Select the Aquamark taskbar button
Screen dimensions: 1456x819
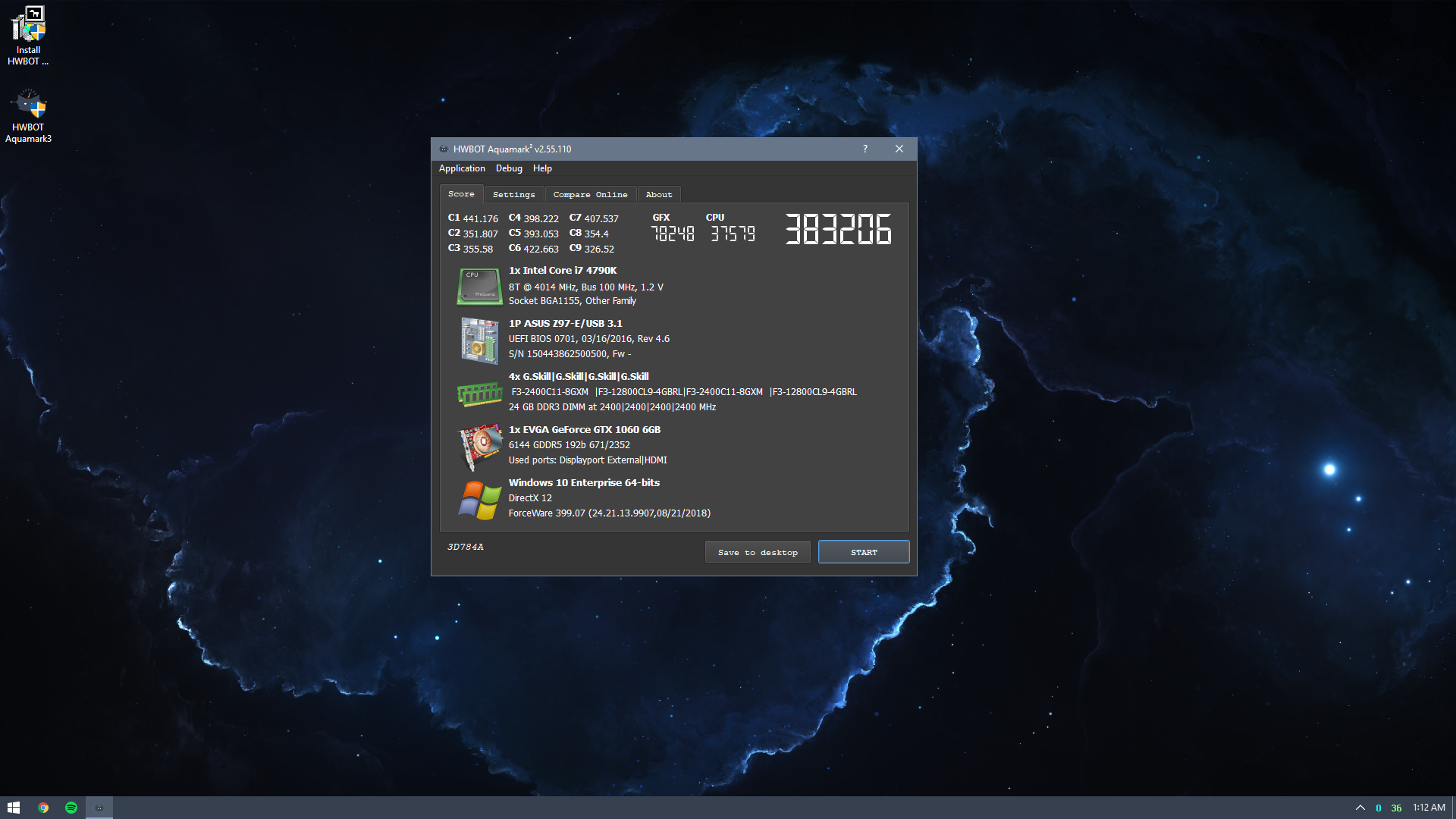[x=99, y=808]
